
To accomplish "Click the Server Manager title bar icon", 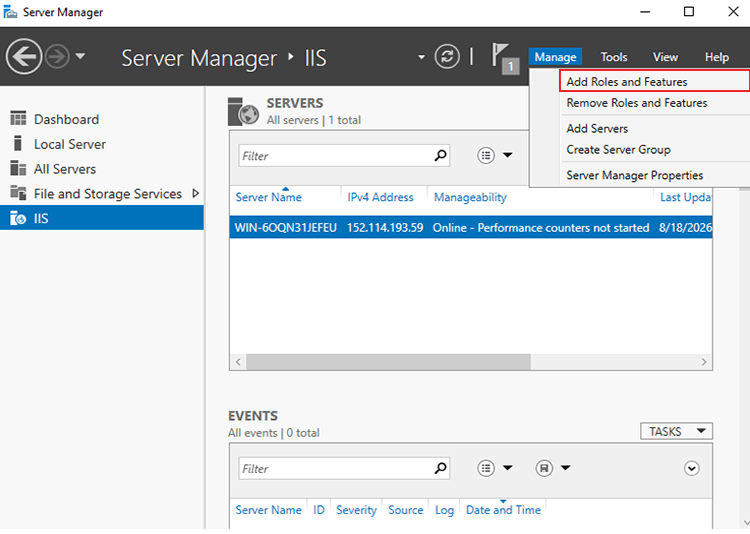I will click(x=10, y=11).
